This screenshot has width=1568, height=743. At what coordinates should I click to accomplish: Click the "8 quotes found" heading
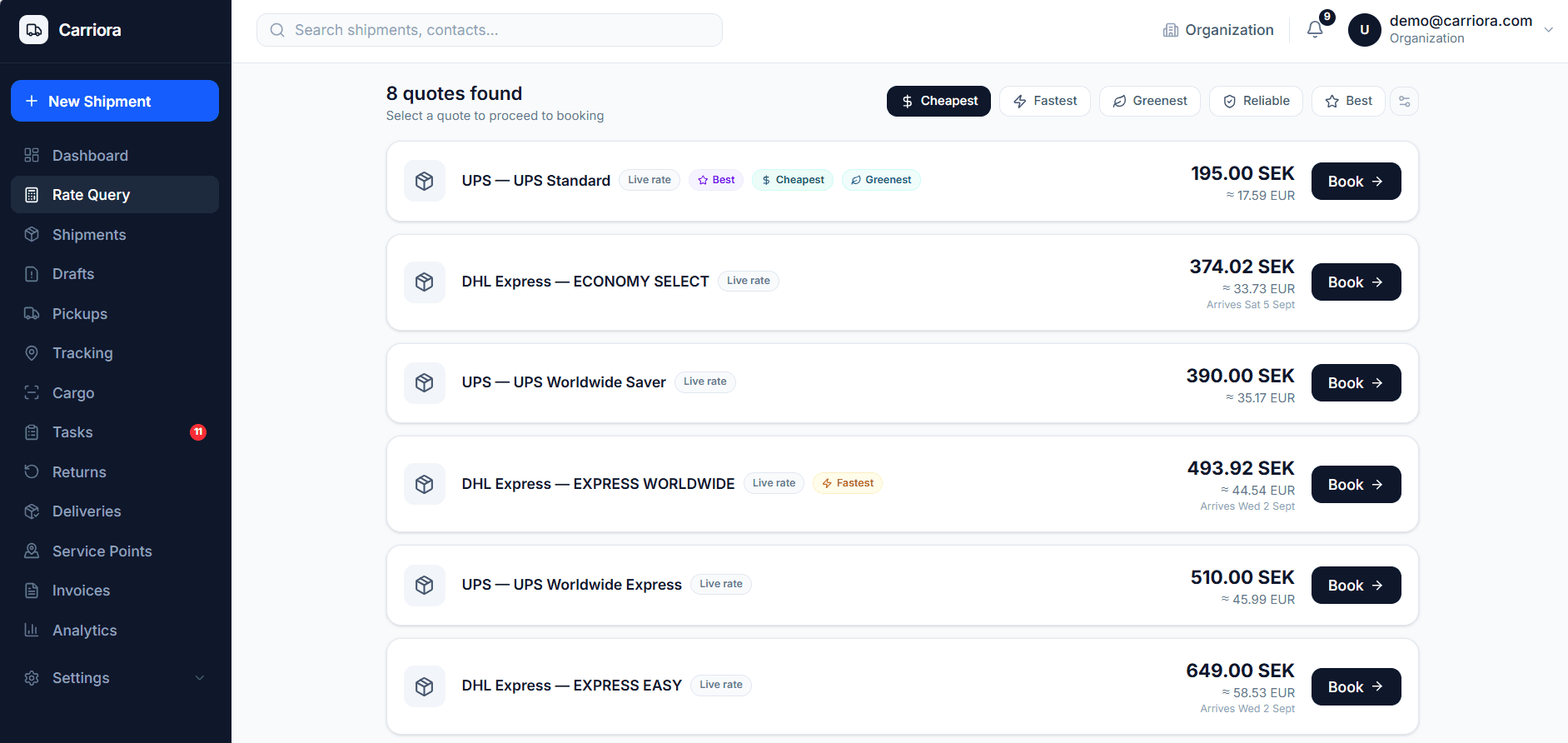pos(454,93)
